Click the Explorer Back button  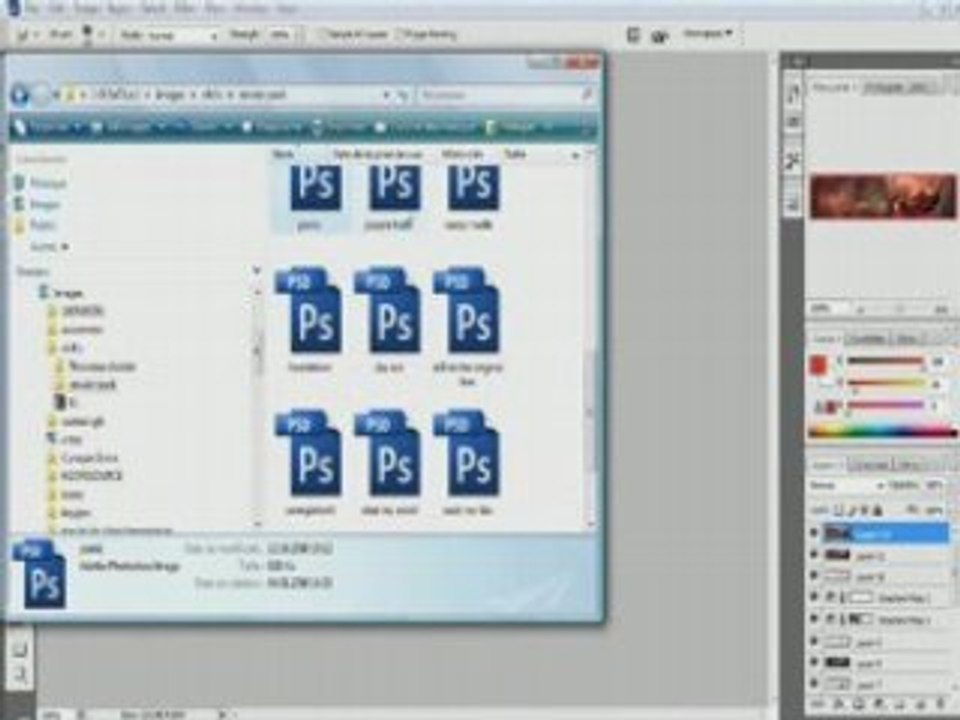[x=20, y=95]
